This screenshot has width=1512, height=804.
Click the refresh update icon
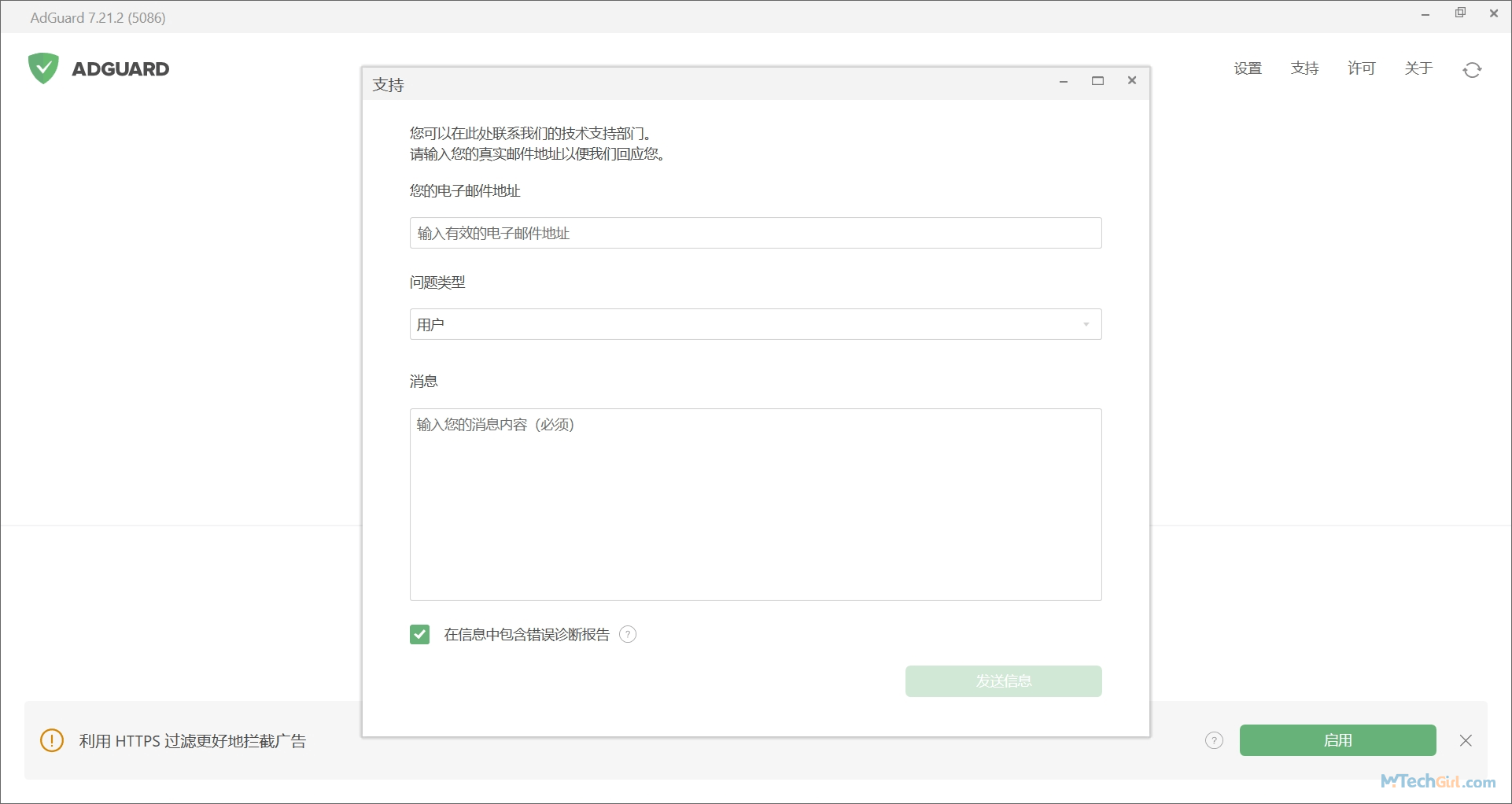(x=1472, y=70)
